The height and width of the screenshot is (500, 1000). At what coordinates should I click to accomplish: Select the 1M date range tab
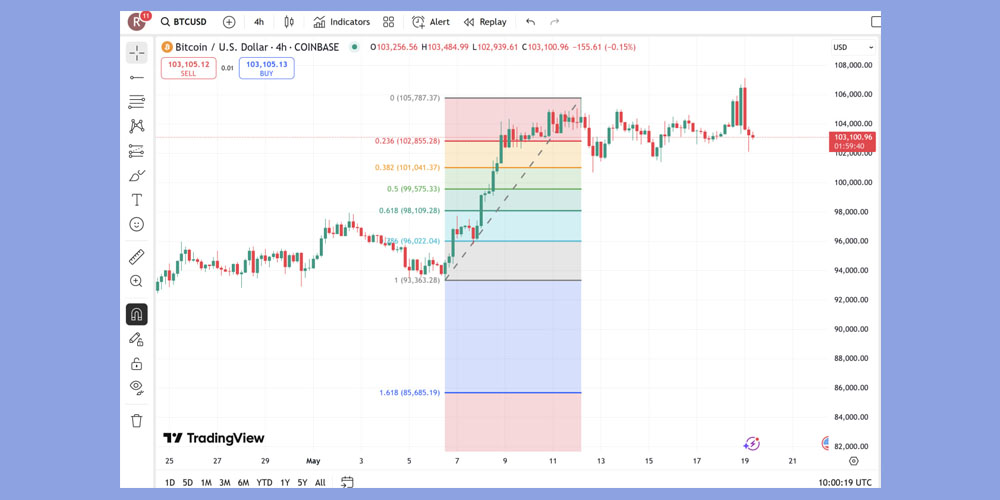206,482
